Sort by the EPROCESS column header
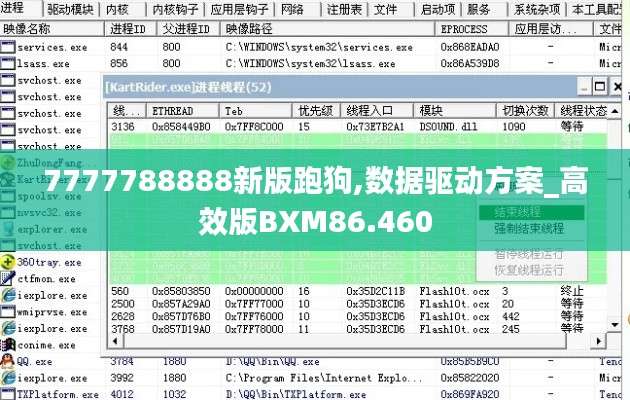 [x=471, y=29]
